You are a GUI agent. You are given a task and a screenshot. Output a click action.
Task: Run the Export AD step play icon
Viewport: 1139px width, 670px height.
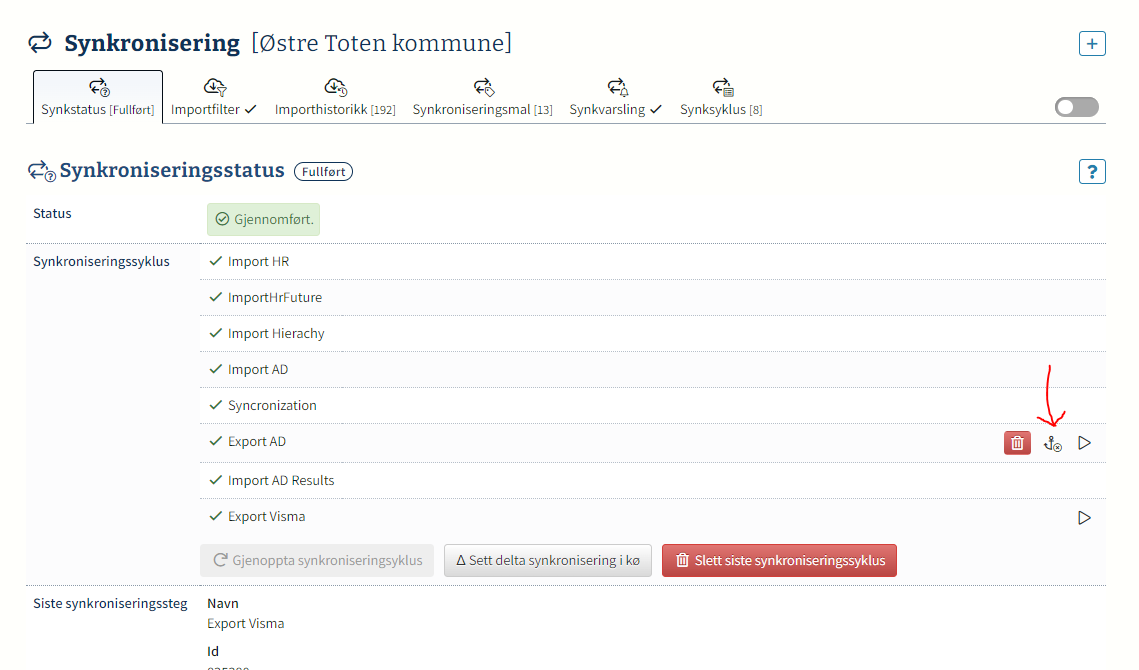pos(1084,443)
